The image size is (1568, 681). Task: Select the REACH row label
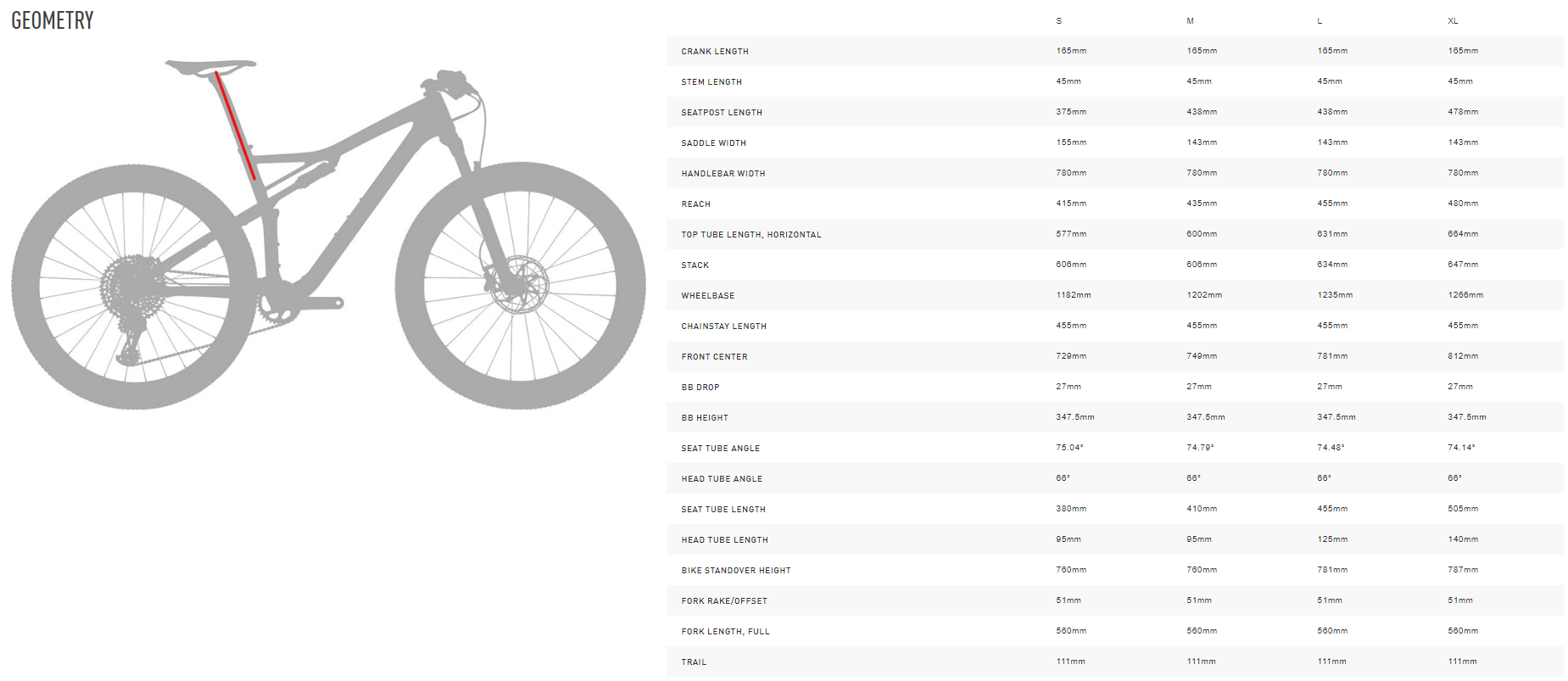(x=696, y=204)
